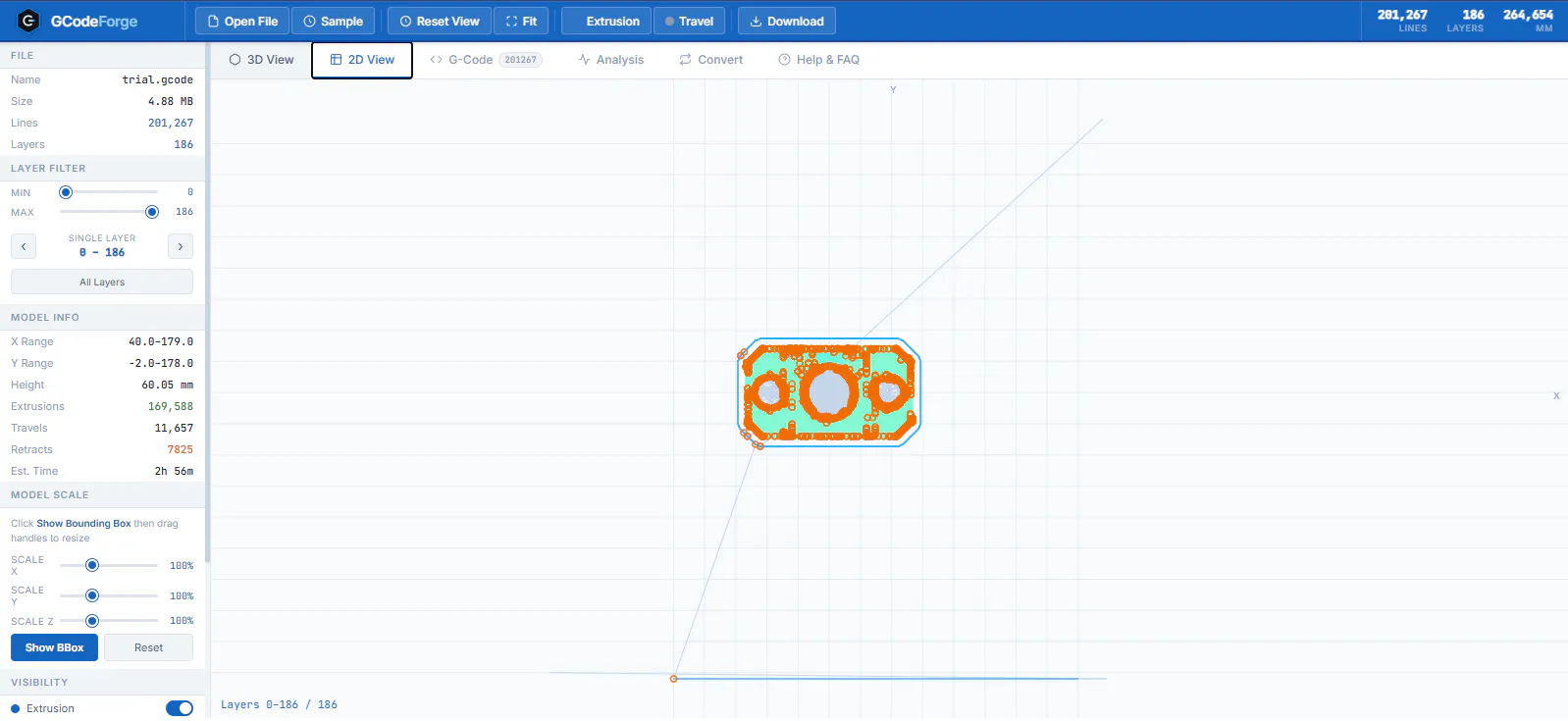The height and width of the screenshot is (721, 1568).
Task: Click the Convert arrows icon
Action: pyautogui.click(x=685, y=60)
